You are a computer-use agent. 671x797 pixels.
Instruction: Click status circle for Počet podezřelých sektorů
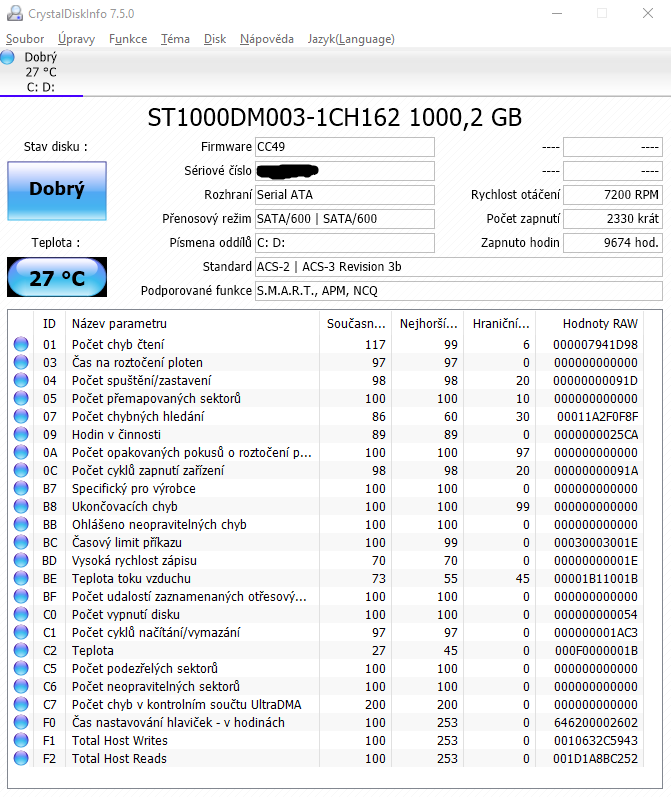coord(21,668)
